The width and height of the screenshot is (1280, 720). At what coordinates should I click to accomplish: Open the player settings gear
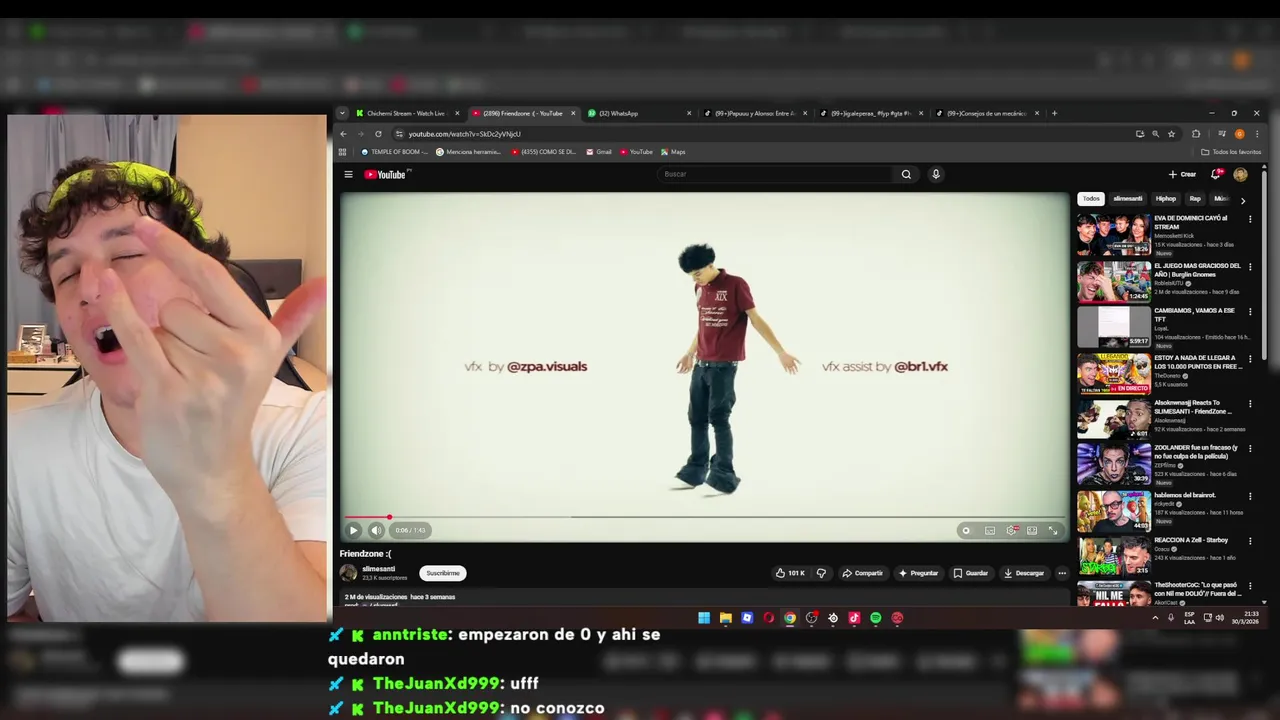click(x=1011, y=530)
